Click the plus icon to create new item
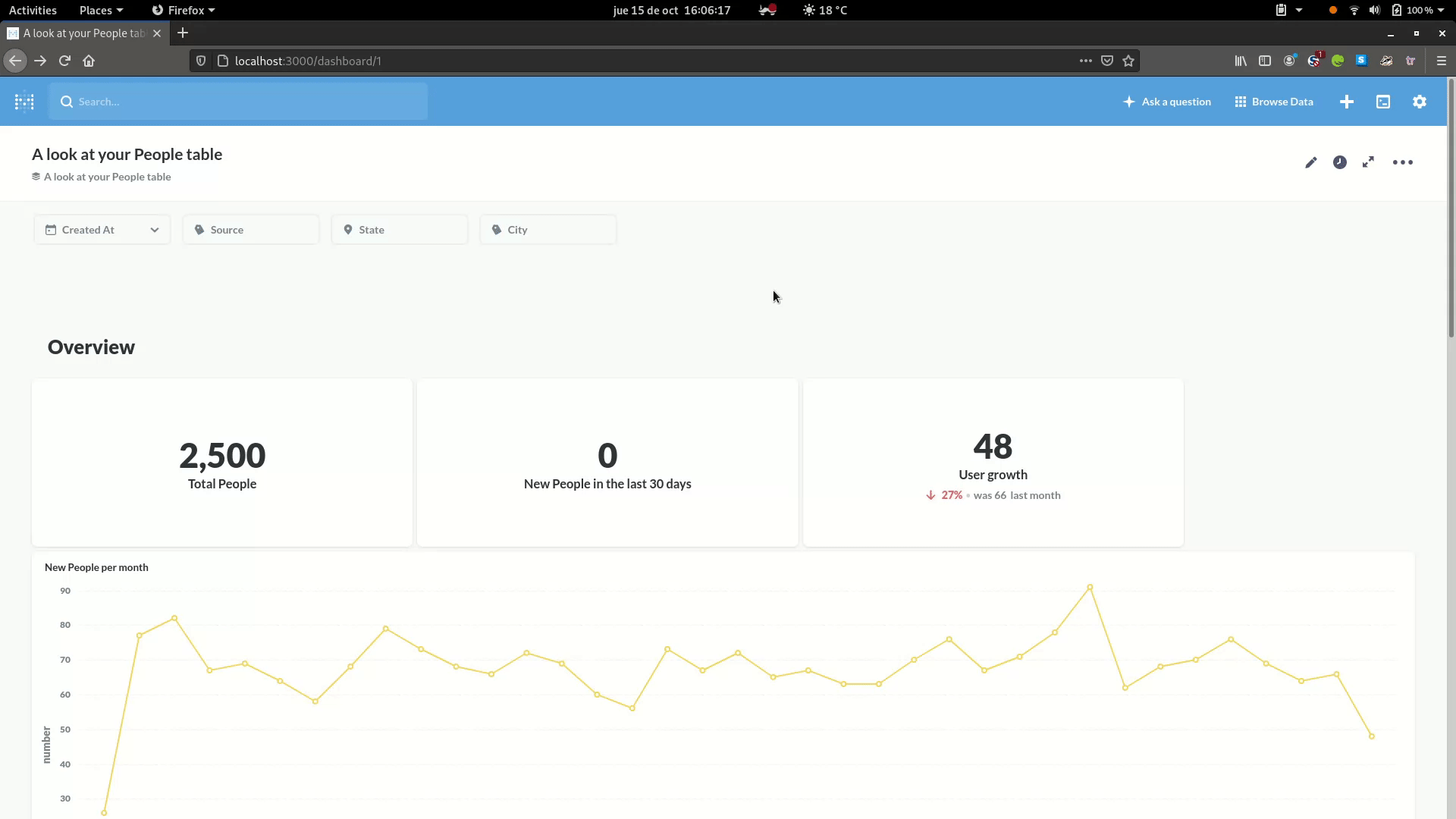Image resolution: width=1456 pixels, height=819 pixels. [1347, 102]
